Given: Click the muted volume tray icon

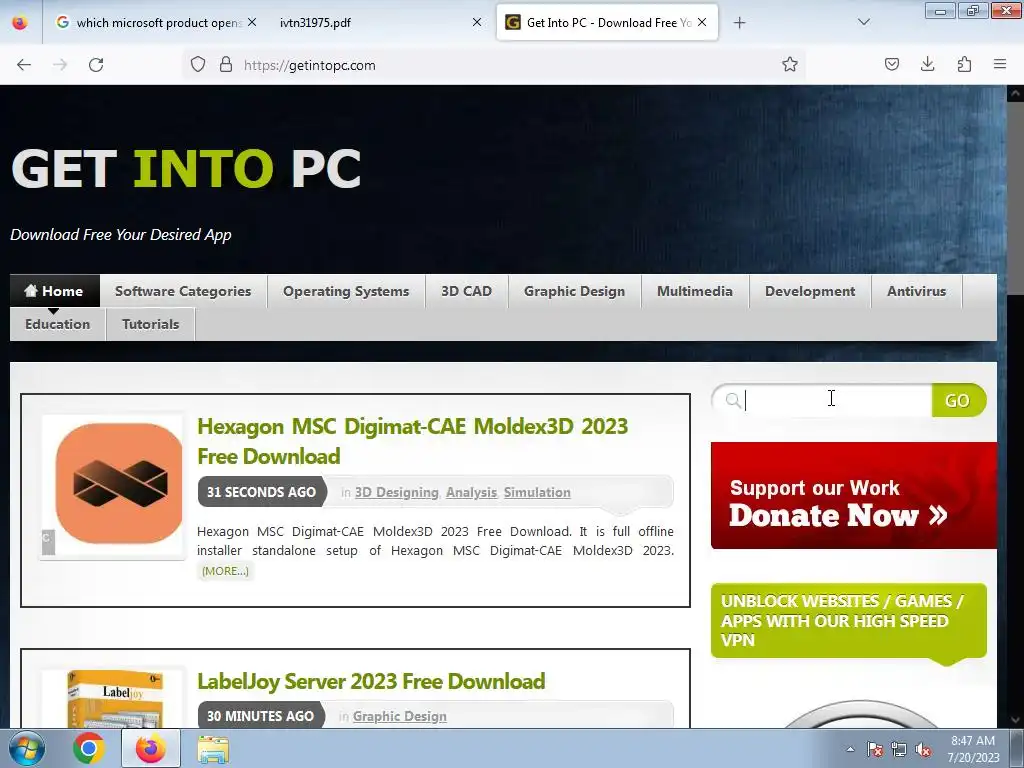Looking at the screenshot, I should [923, 749].
